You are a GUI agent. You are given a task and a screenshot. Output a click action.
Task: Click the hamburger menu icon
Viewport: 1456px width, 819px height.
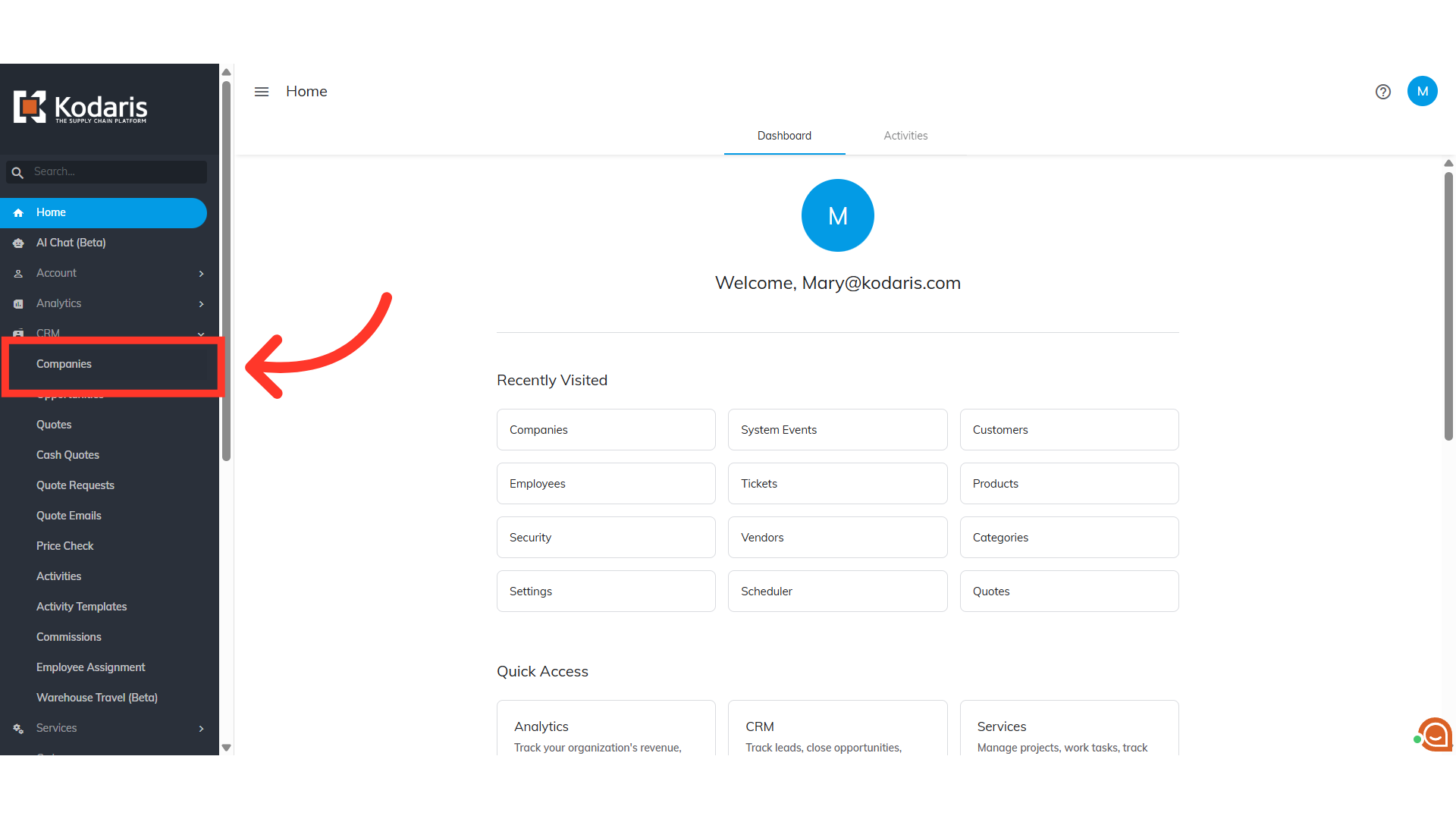tap(262, 92)
